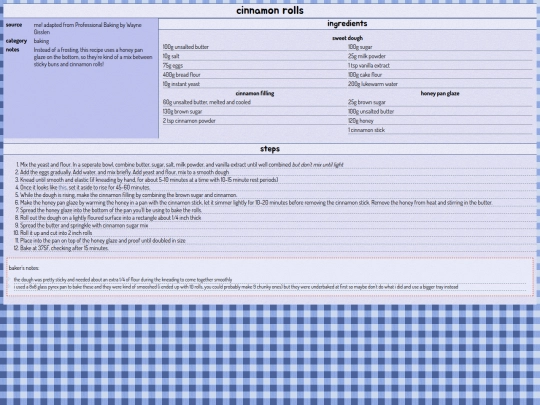The width and height of the screenshot is (540, 405).
Task: Select the "120g honey" ingredient
Action: click(x=361, y=121)
